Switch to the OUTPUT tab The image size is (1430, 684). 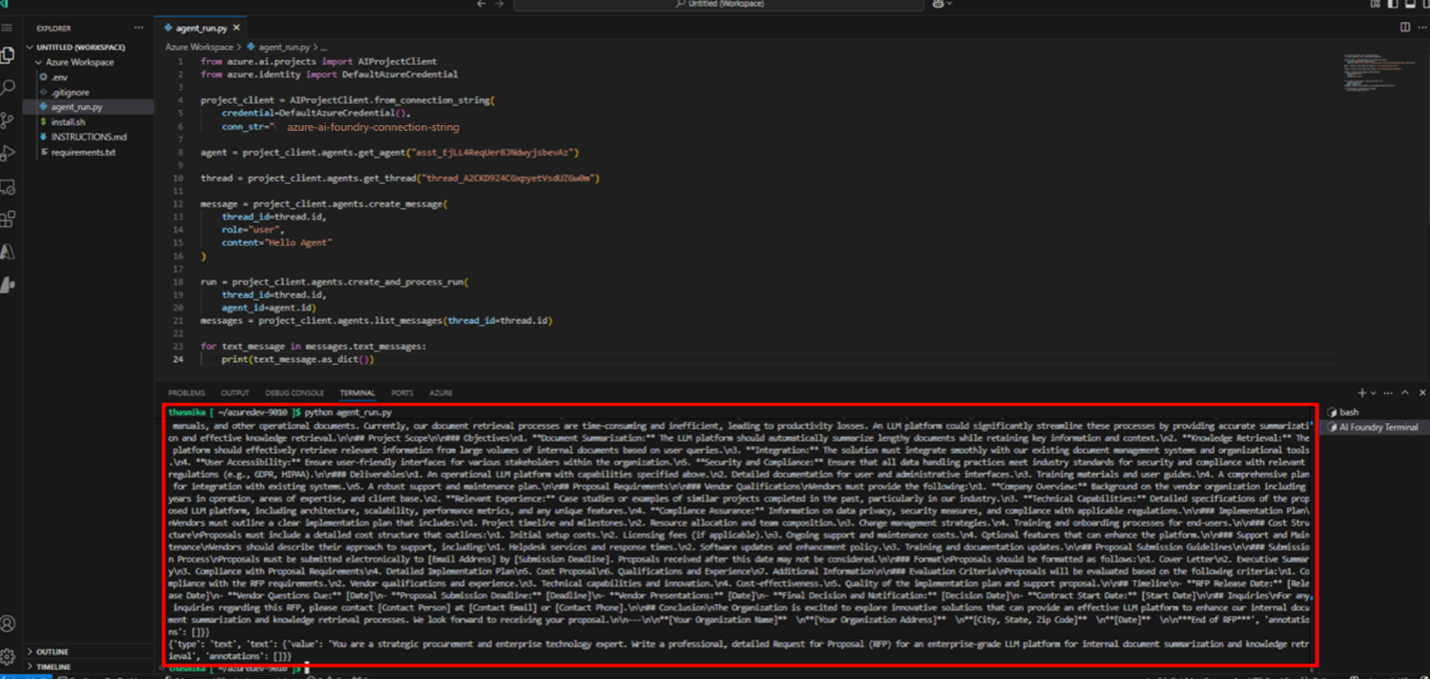pyautogui.click(x=236, y=393)
